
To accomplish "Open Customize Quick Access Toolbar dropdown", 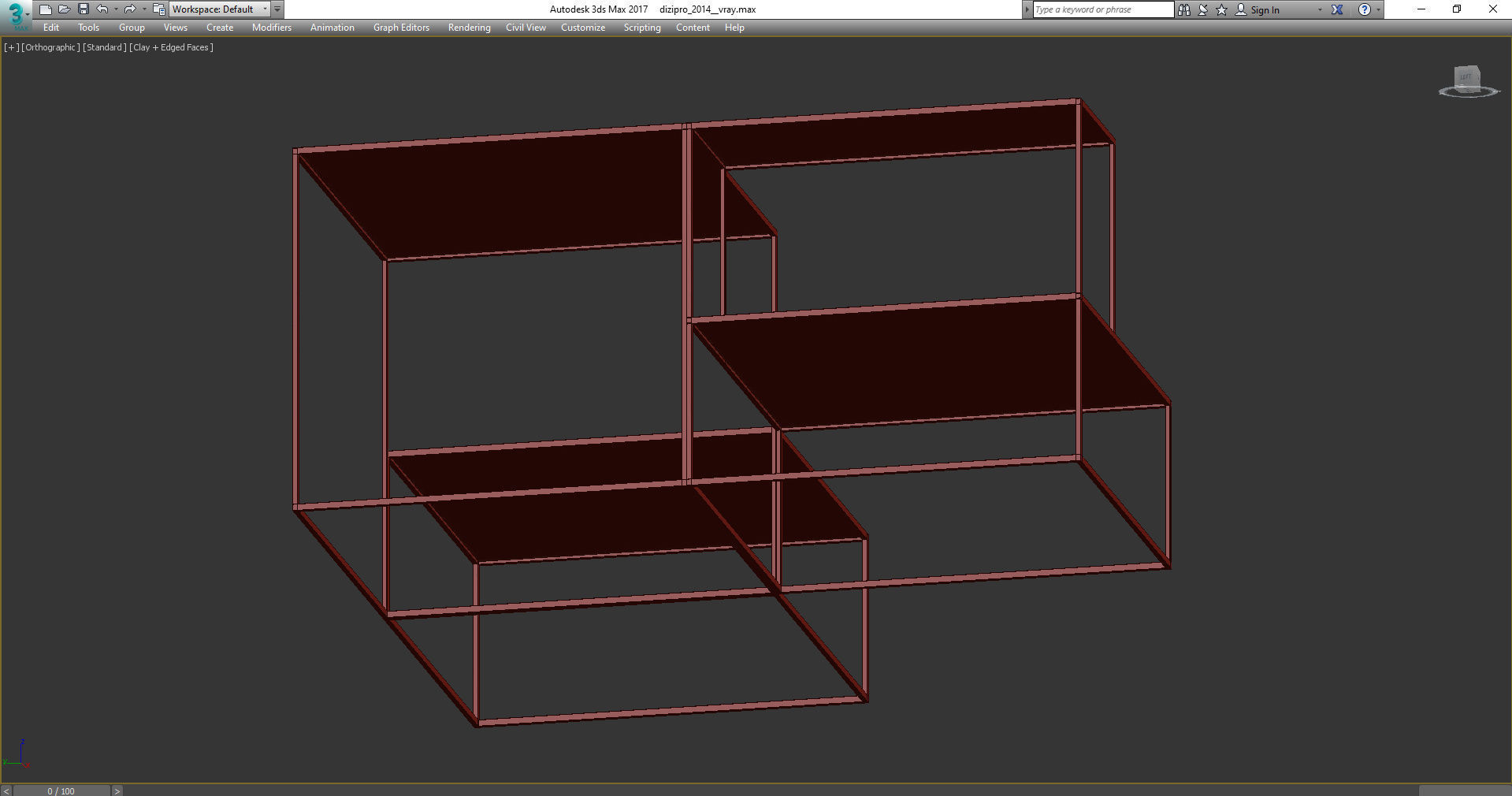I will point(277,9).
